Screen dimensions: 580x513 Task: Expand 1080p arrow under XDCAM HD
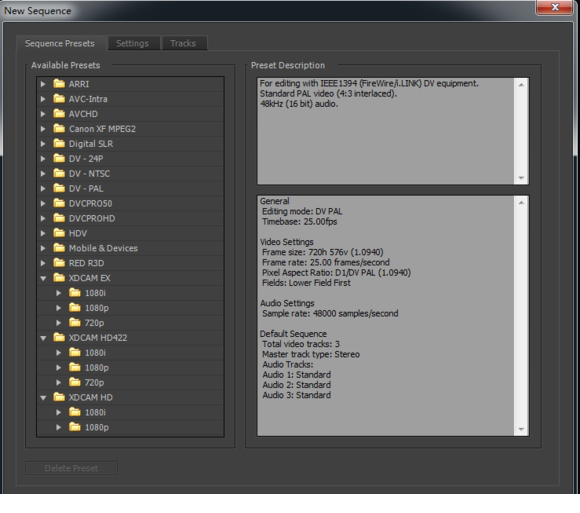click(58, 427)
